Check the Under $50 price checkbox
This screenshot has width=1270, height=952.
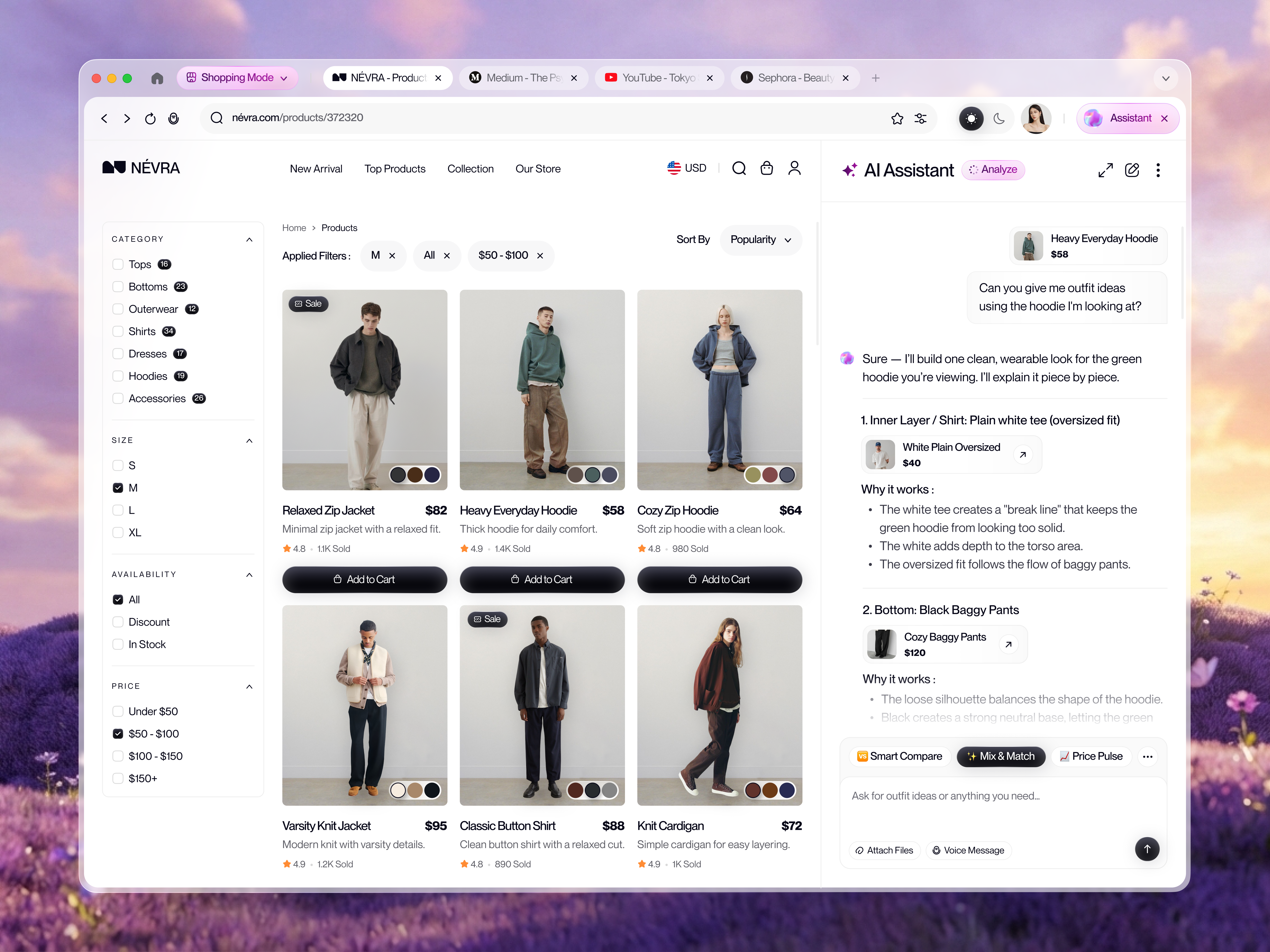tap(118, 711)
